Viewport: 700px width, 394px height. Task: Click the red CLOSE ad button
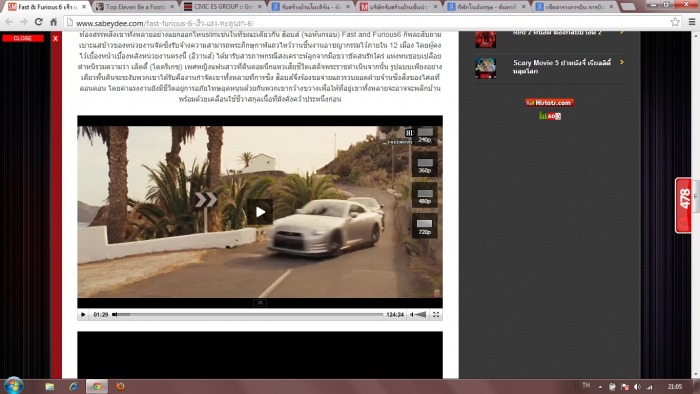coord(23,38)
